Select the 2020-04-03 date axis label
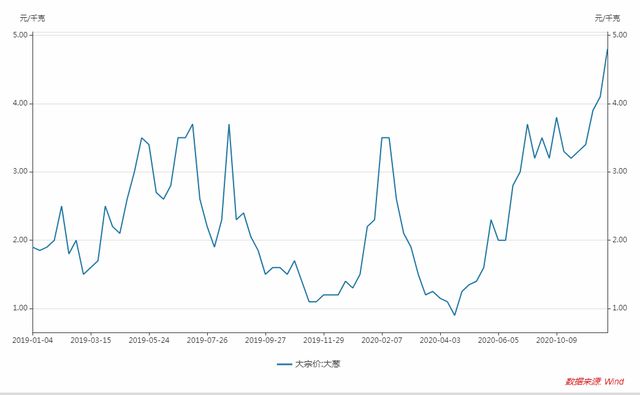 coord(440,340)
